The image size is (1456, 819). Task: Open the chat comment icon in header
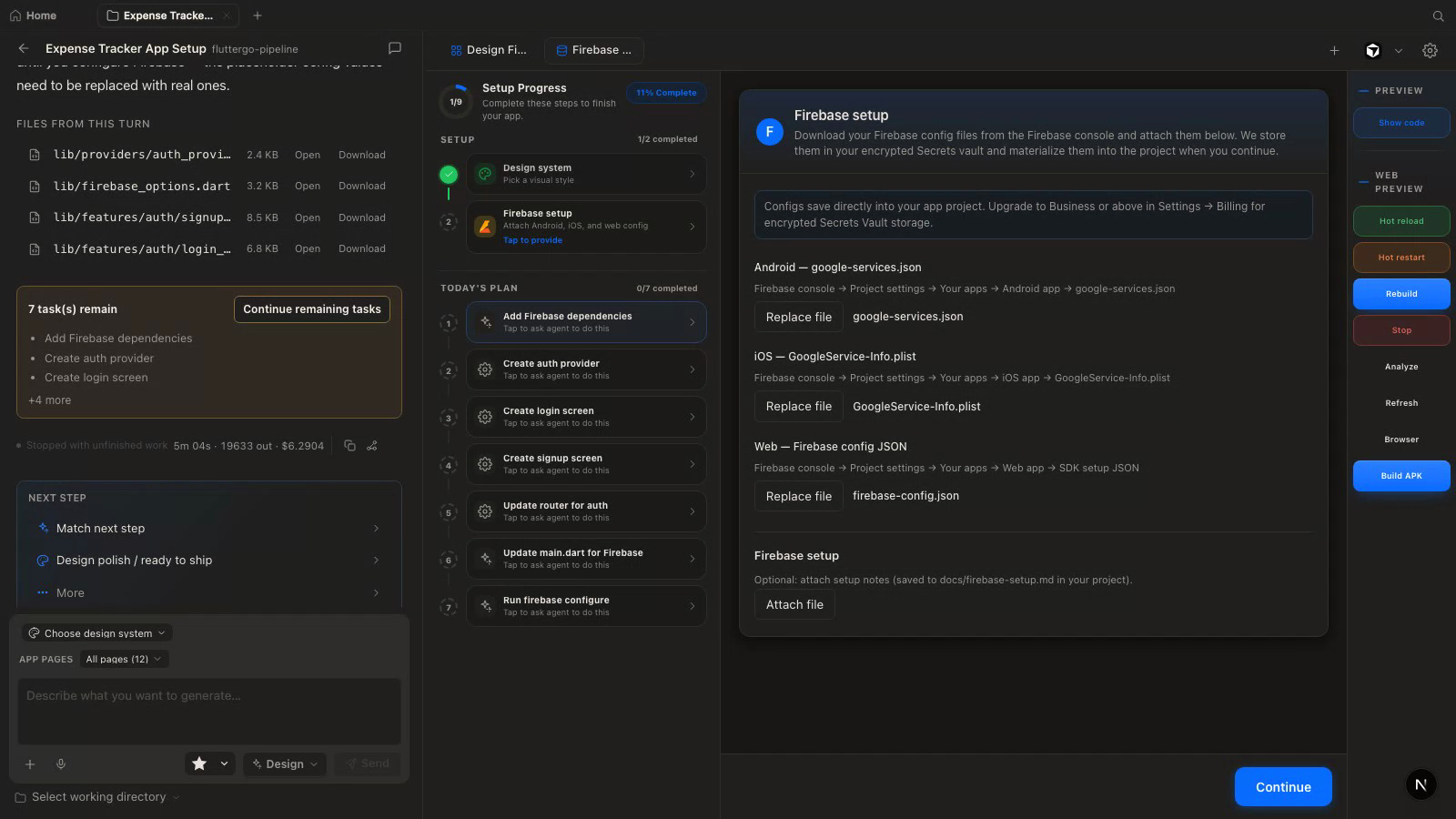point(395,48)
